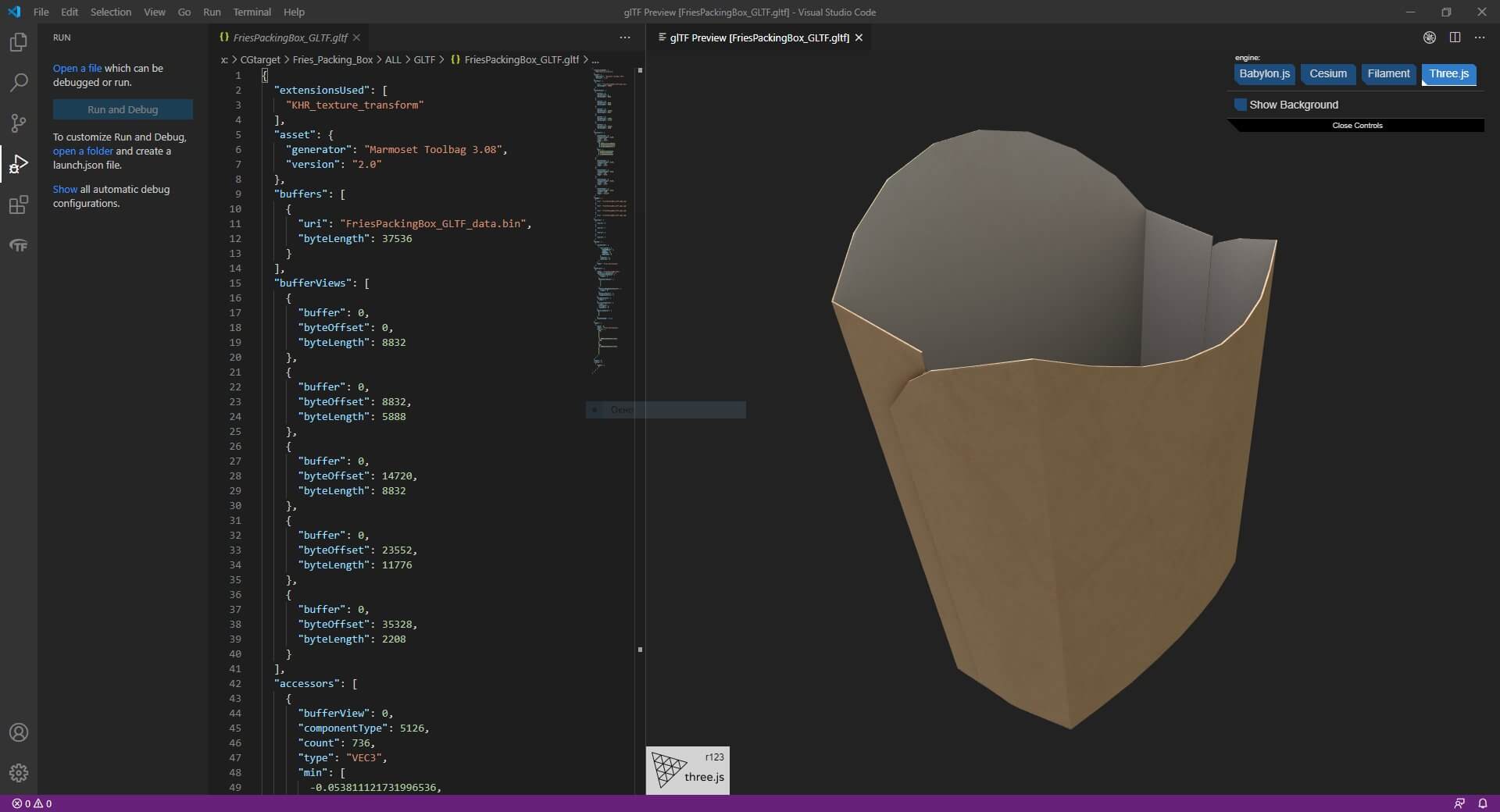Click the errors and warnings status indicator
Viewport: 1500px width, 812px height.
click(32, 803)
